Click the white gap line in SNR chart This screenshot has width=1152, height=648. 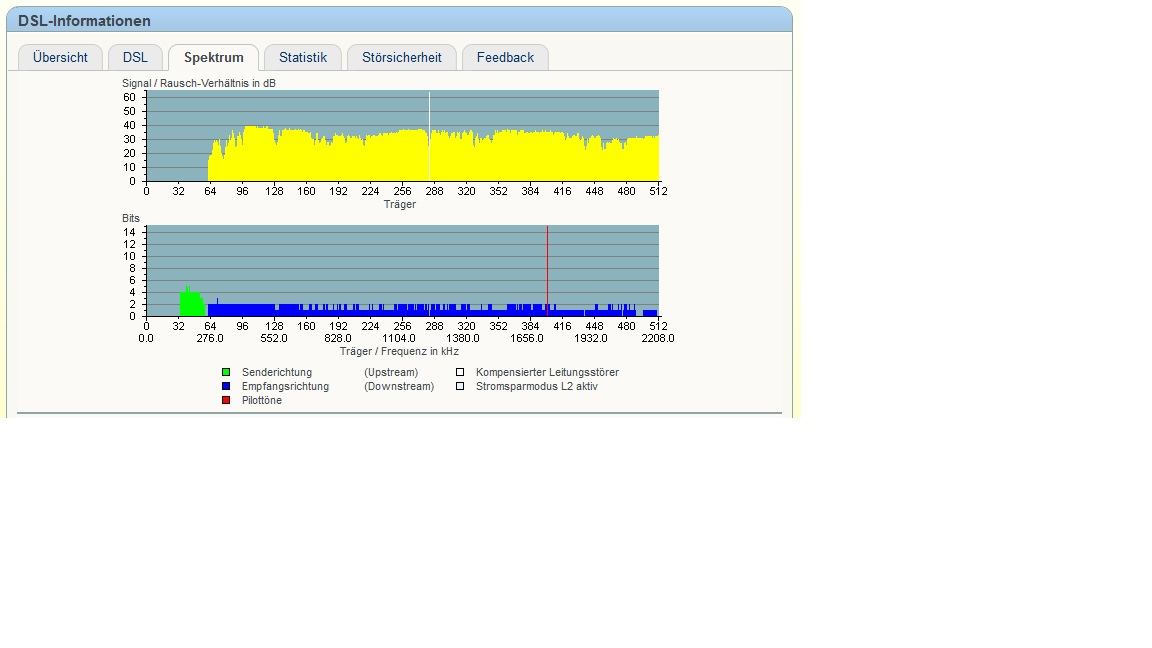[430, 136]
